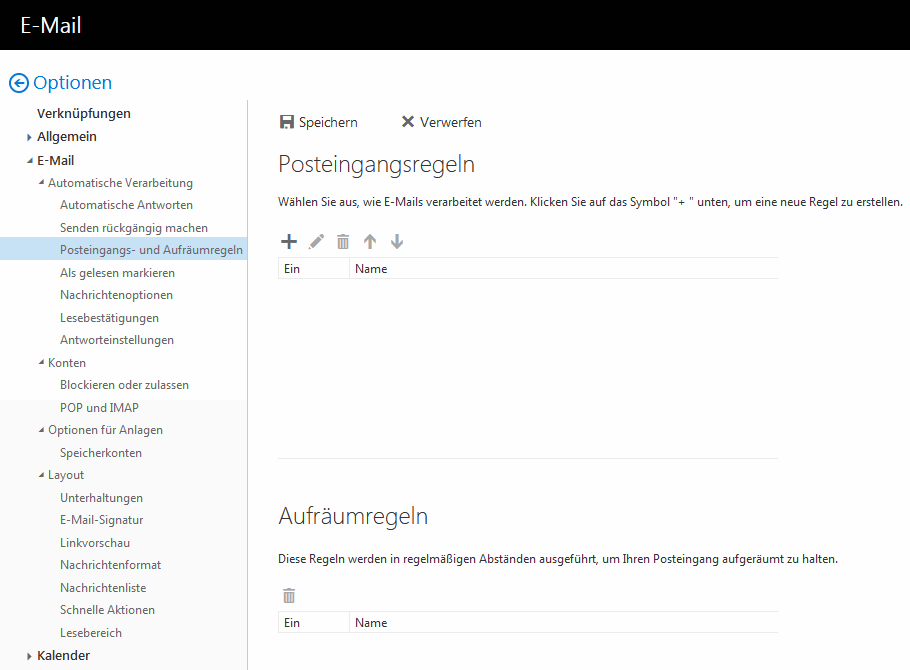Expand the Kalender section
This screenshot has height=670, width=910.
[30, 656]
